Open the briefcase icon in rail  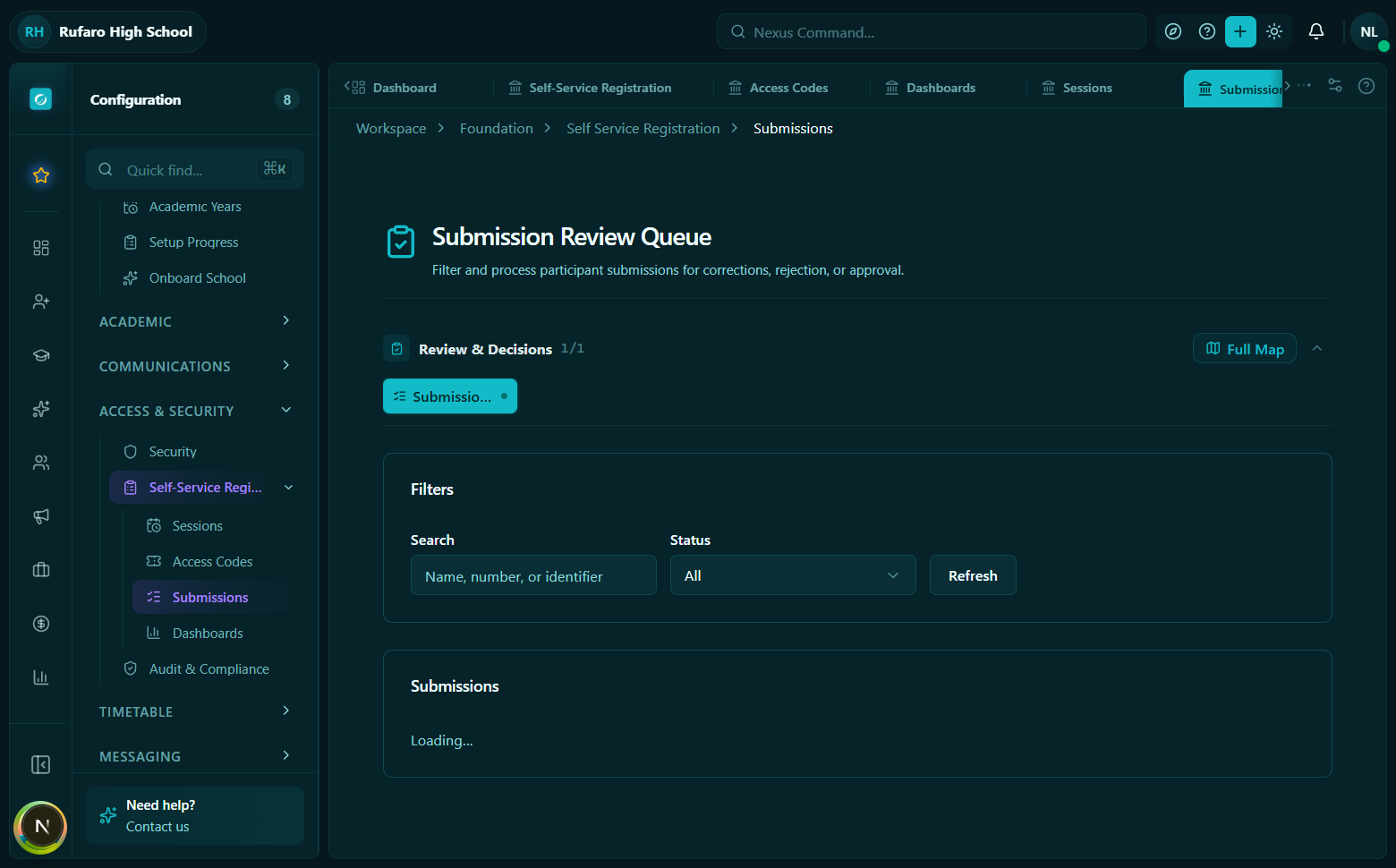pos(41,570)
